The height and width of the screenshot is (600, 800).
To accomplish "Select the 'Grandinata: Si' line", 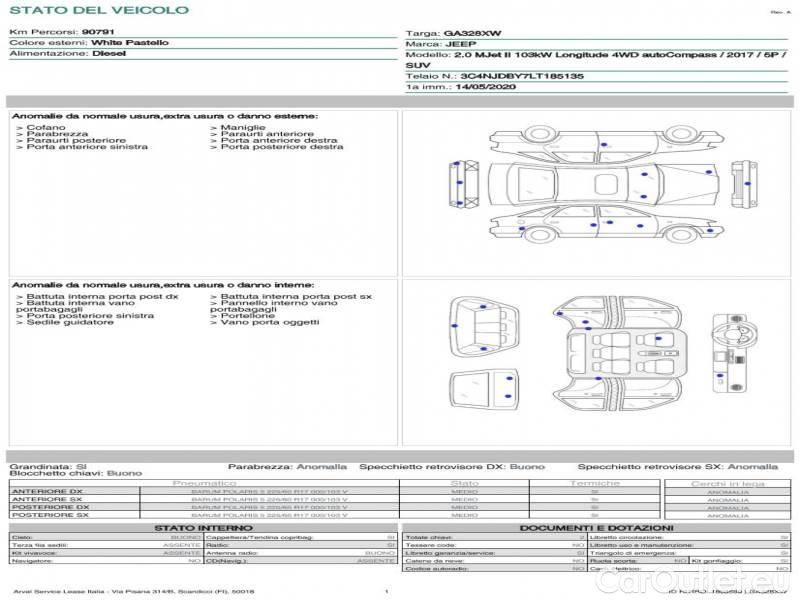I will click(48, 466).
